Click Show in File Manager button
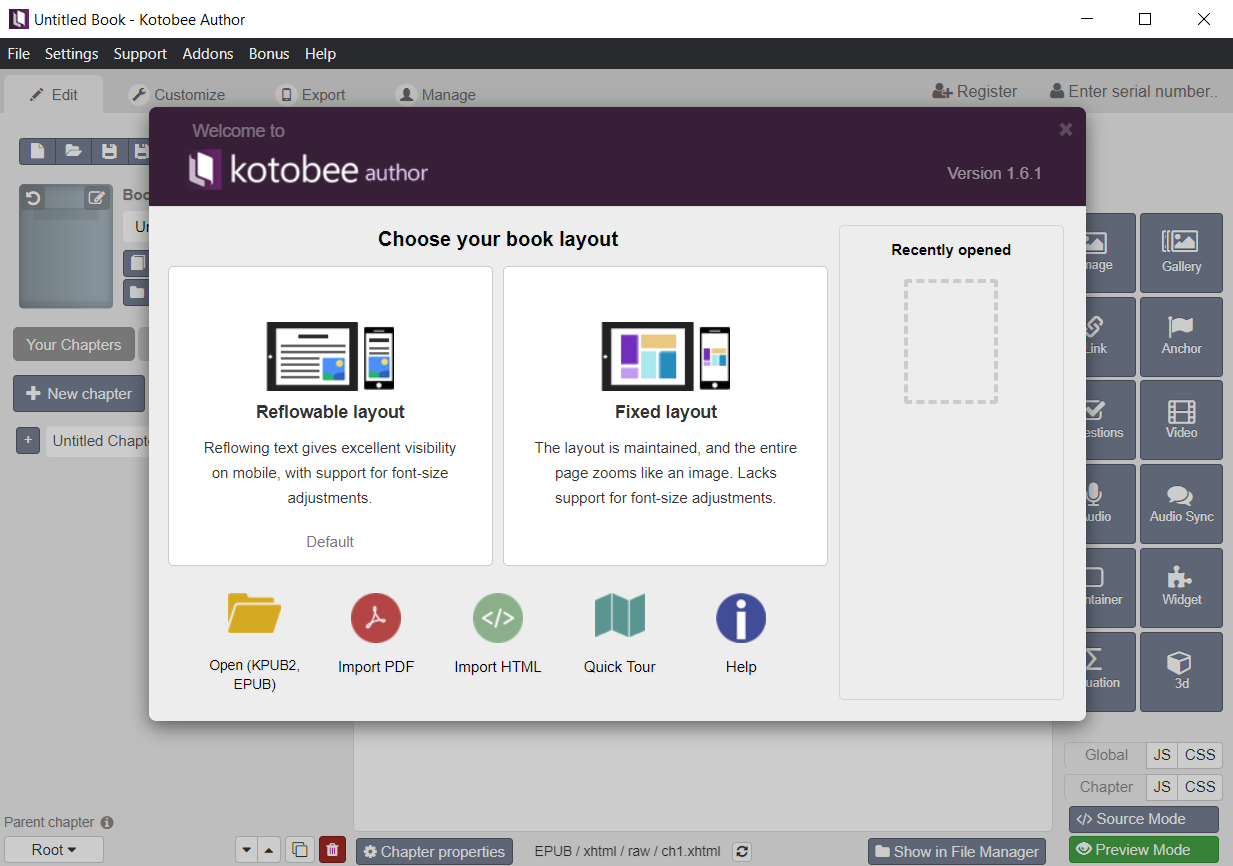Viewport: 1233px width, 866px height. click(956, 852)
